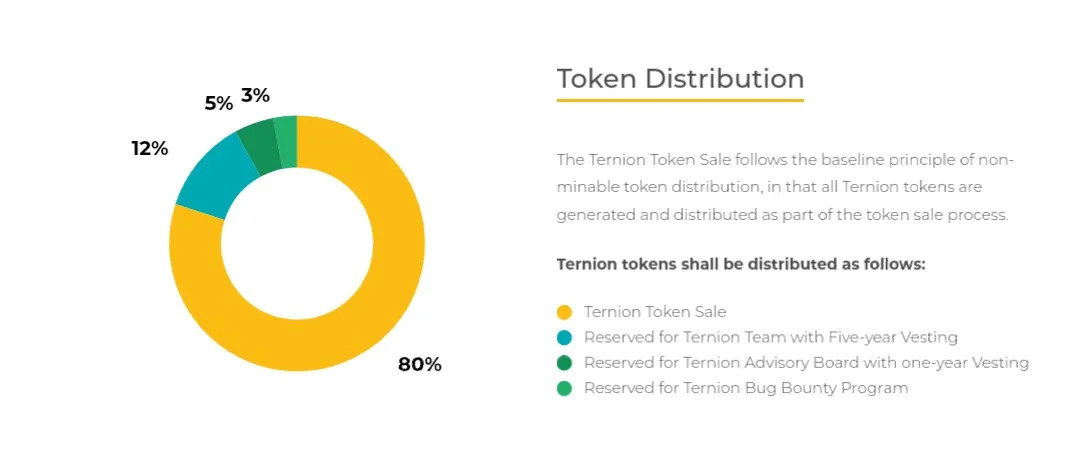This screenshot has width=1080, height=476.
Task: Click the Advisory Board one-year Vesting legend text
Action: (807, 362)
